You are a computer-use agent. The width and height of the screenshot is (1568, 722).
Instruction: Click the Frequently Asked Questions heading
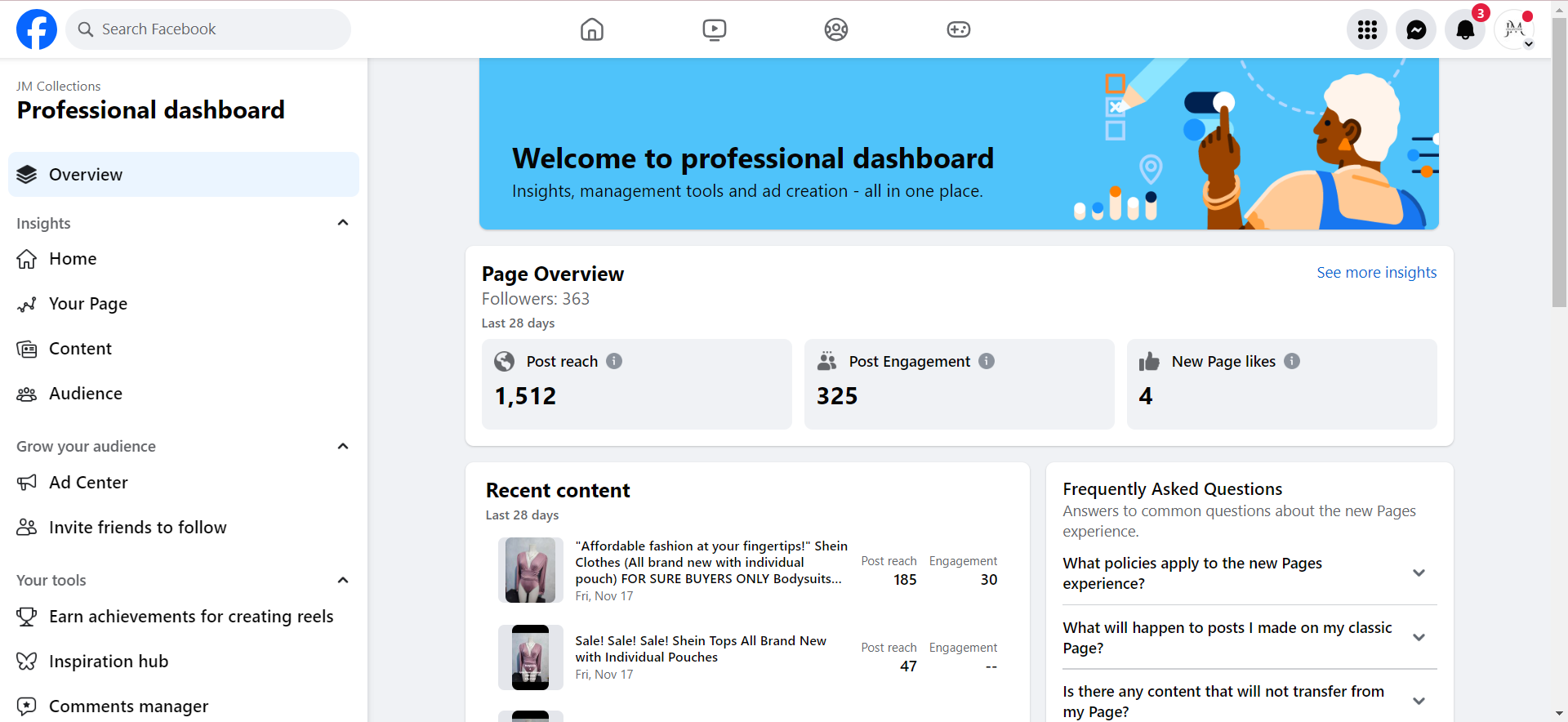click(x=1173, y=489)
